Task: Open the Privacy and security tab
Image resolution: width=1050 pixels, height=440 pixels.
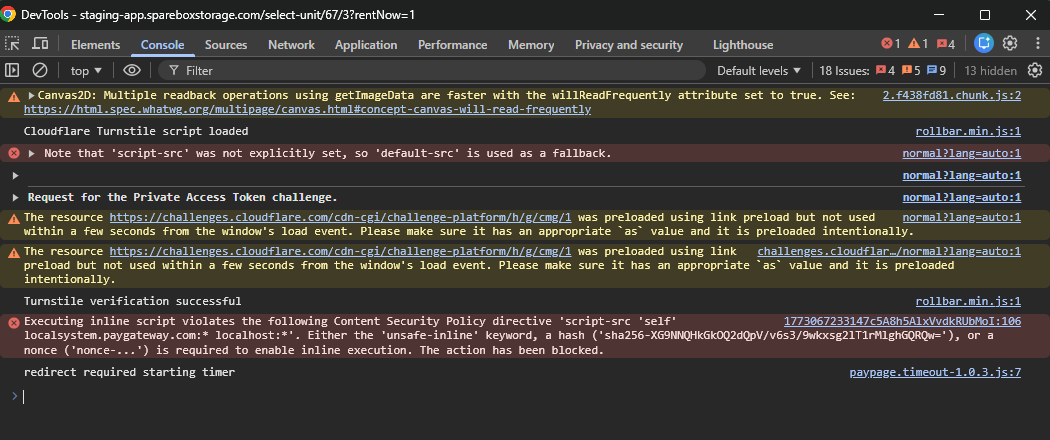Action: (x=629, y=45)
